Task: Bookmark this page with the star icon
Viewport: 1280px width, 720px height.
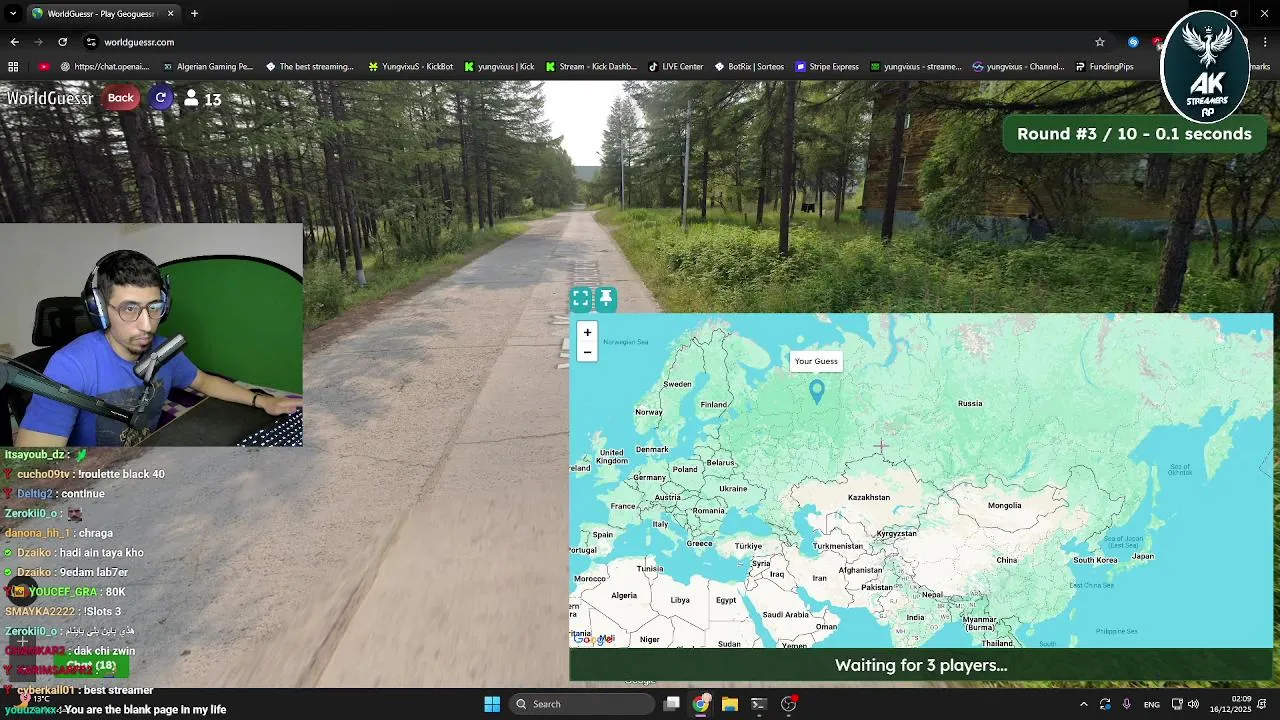Action: pos(1100,42)
